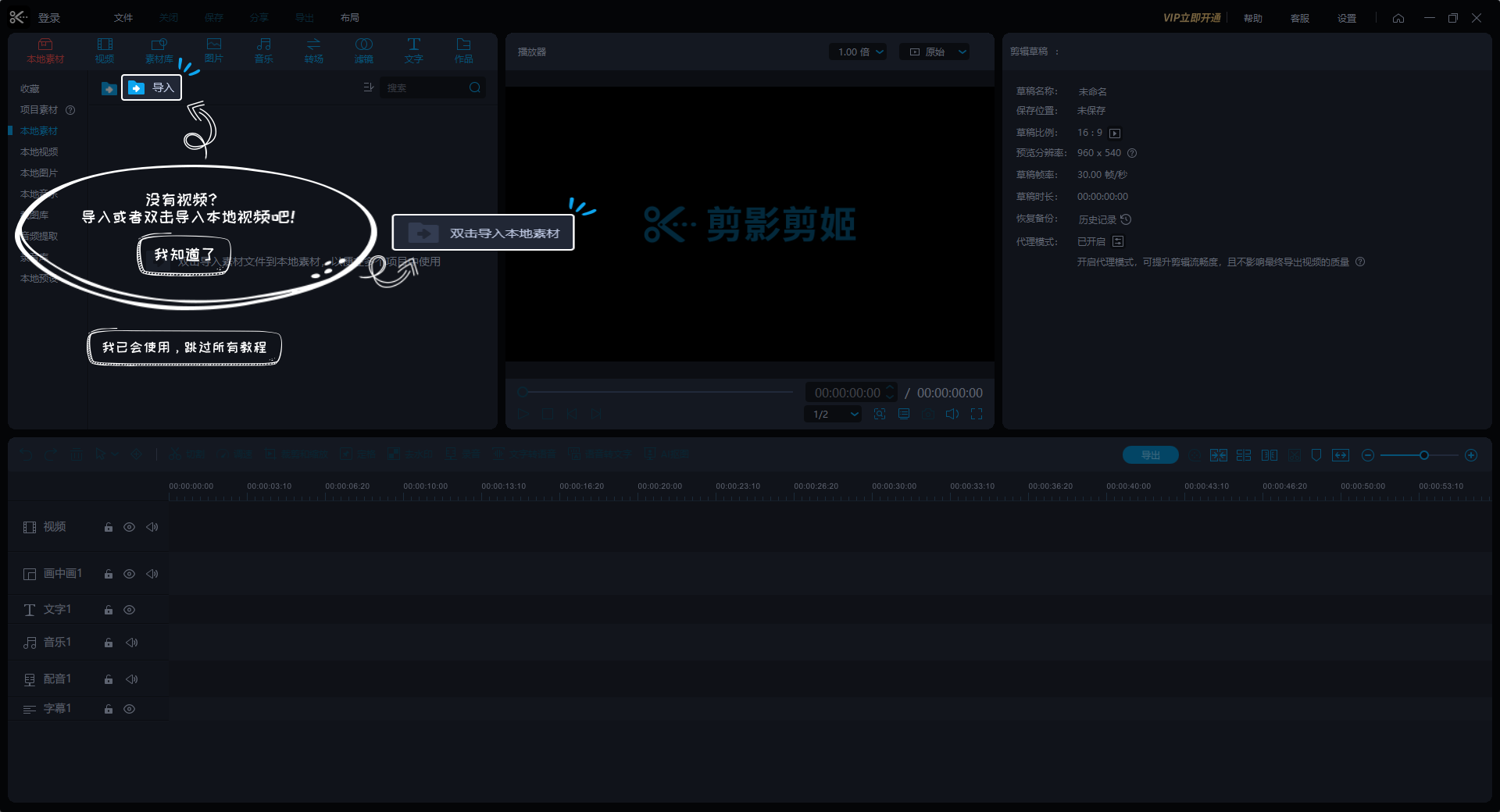Viewport: 1500px width, 812px height.
Task: Click the VIP立即开通 link
Action: [1192, 18]
